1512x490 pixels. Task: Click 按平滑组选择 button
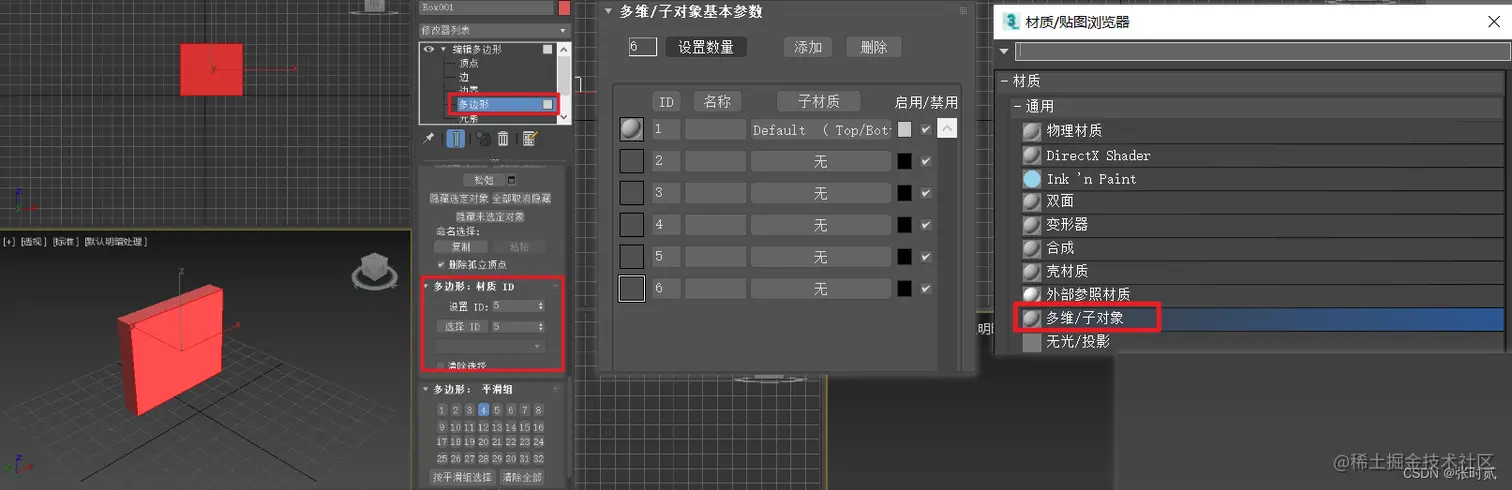click(x=462, y=477)
